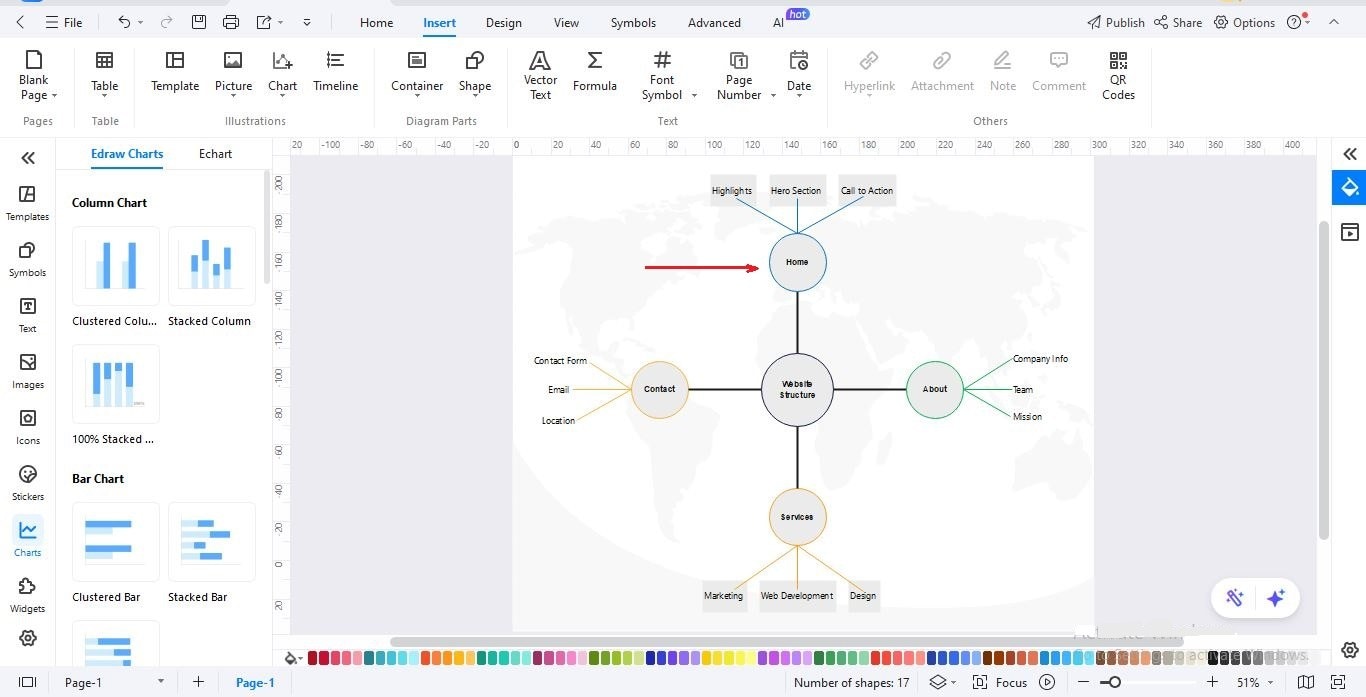
Task: Open the Chart tool in ribbon
Action: click(x=282, y=75)
